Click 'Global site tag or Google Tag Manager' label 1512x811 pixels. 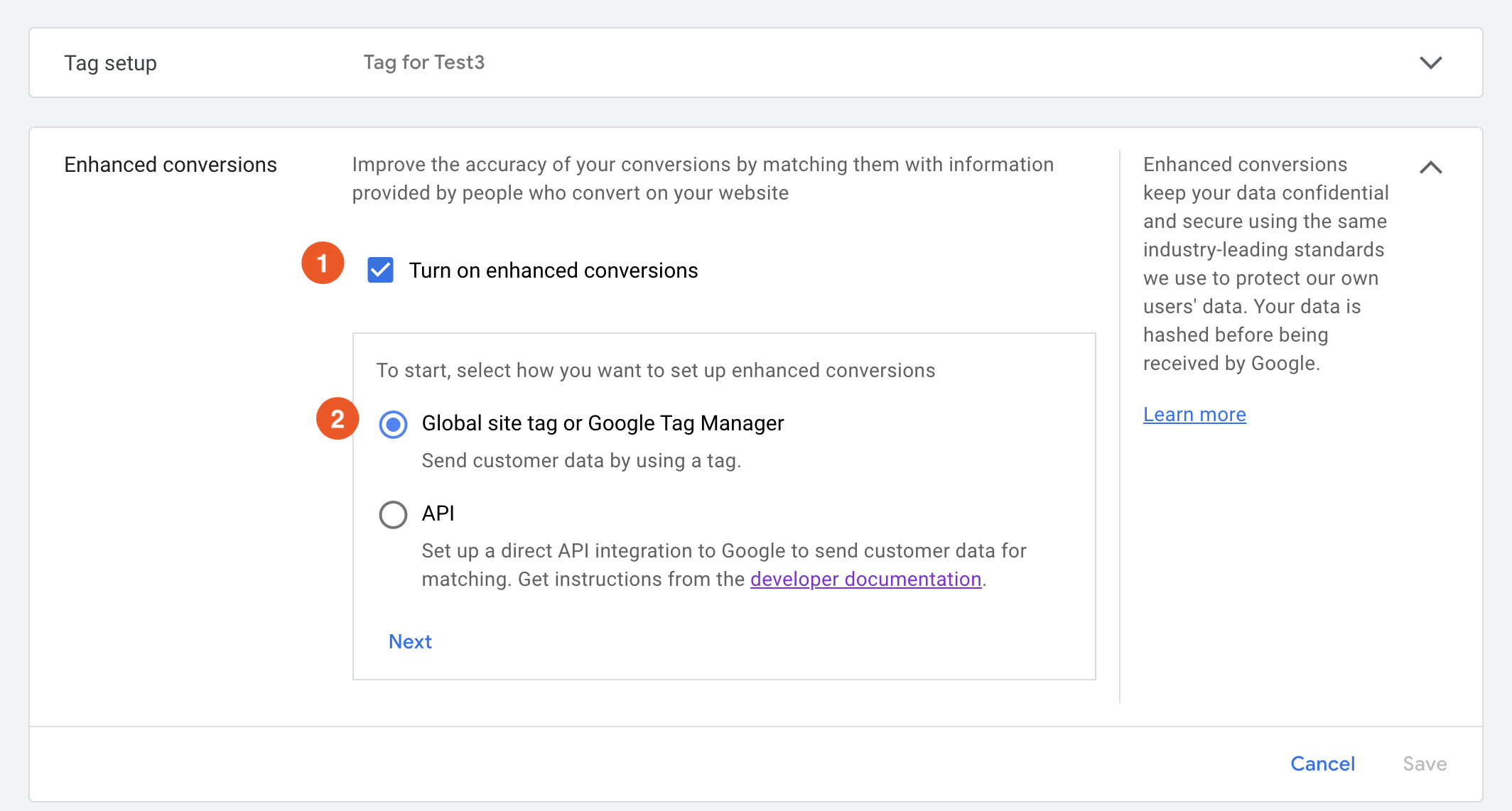603,423
